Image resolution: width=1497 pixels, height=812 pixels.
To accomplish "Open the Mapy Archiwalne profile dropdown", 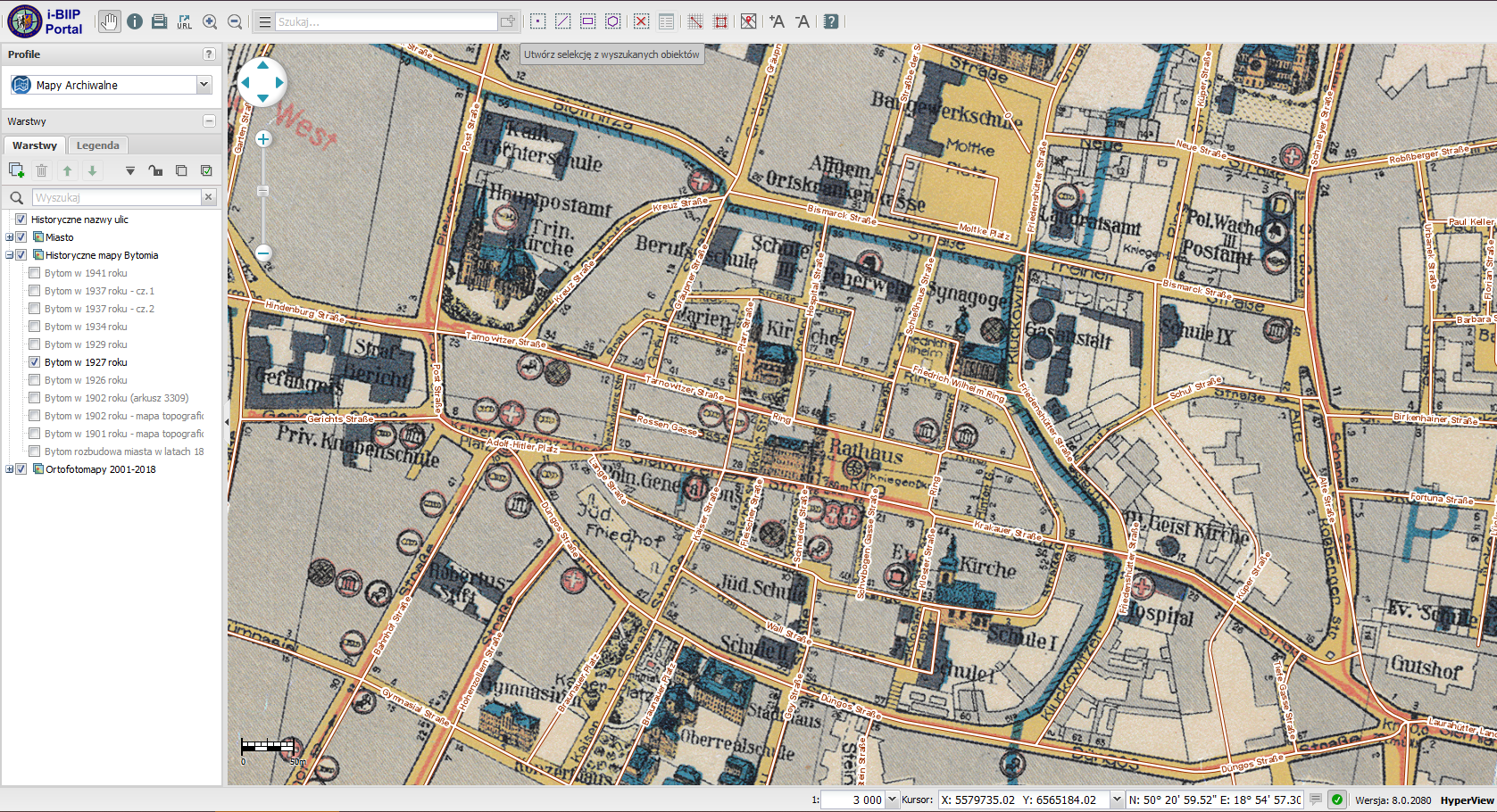I will [x=204, y=85].
